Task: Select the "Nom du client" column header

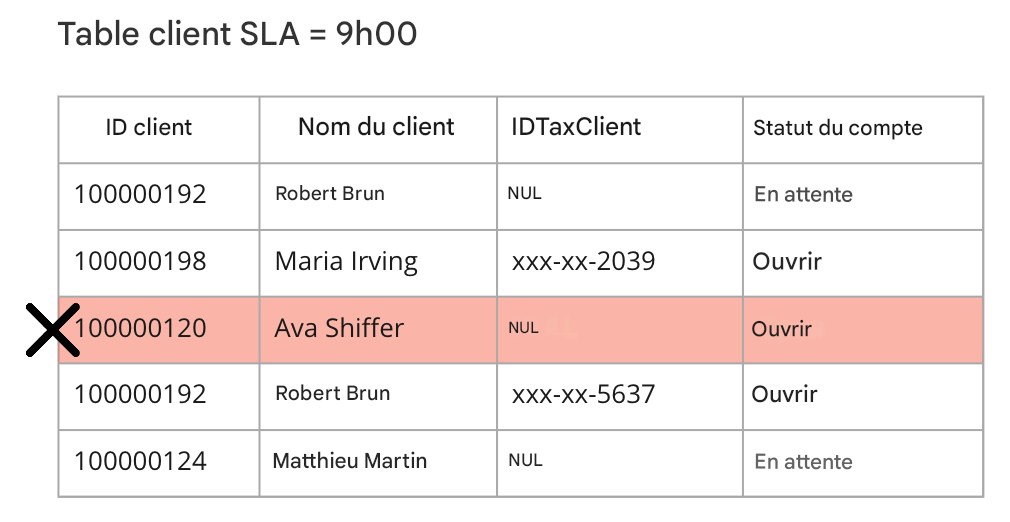Action: [x=376, y=127]
